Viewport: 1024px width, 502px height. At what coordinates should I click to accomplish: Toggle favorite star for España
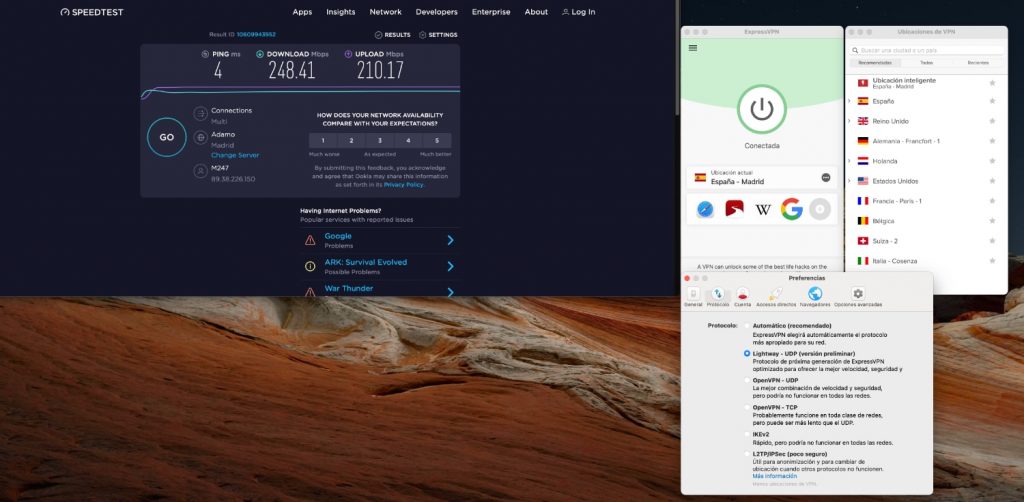coord(992,101)
